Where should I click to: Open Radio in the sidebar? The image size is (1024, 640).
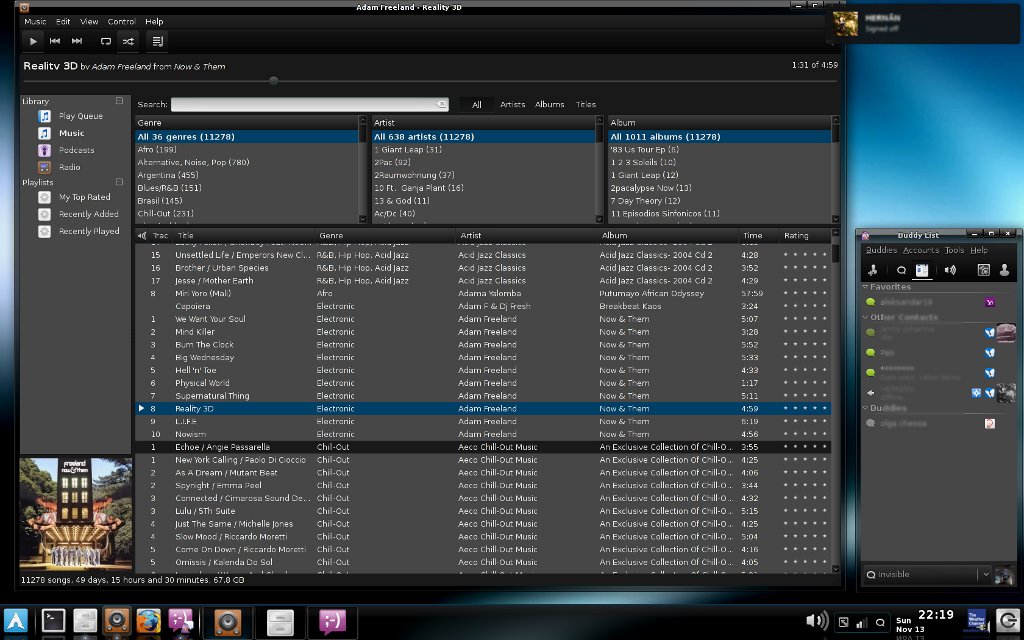click(x=69, y=167)
